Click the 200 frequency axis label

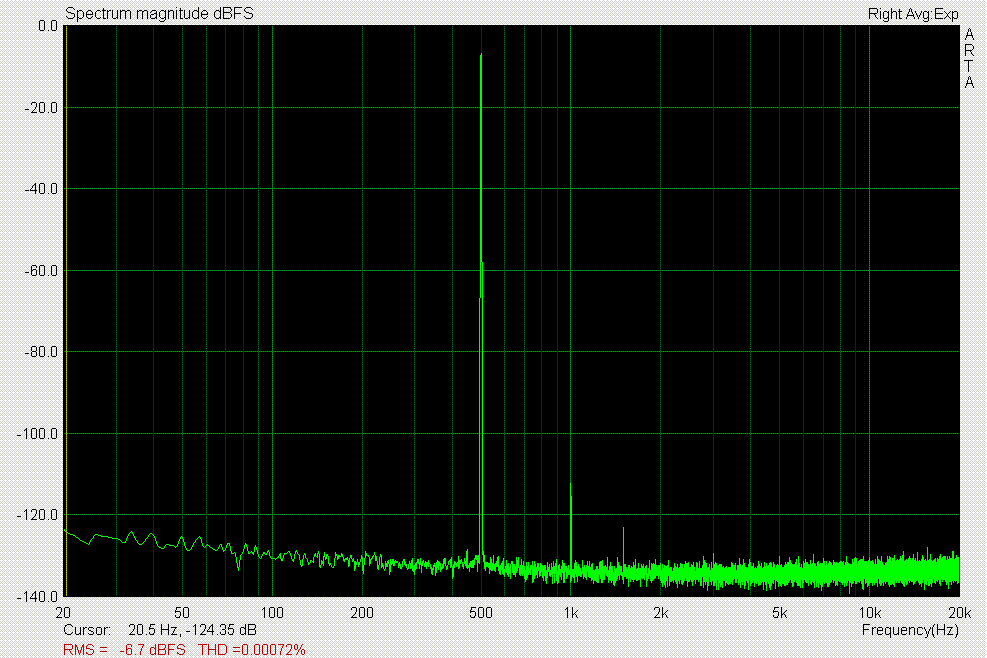point(362,613)
